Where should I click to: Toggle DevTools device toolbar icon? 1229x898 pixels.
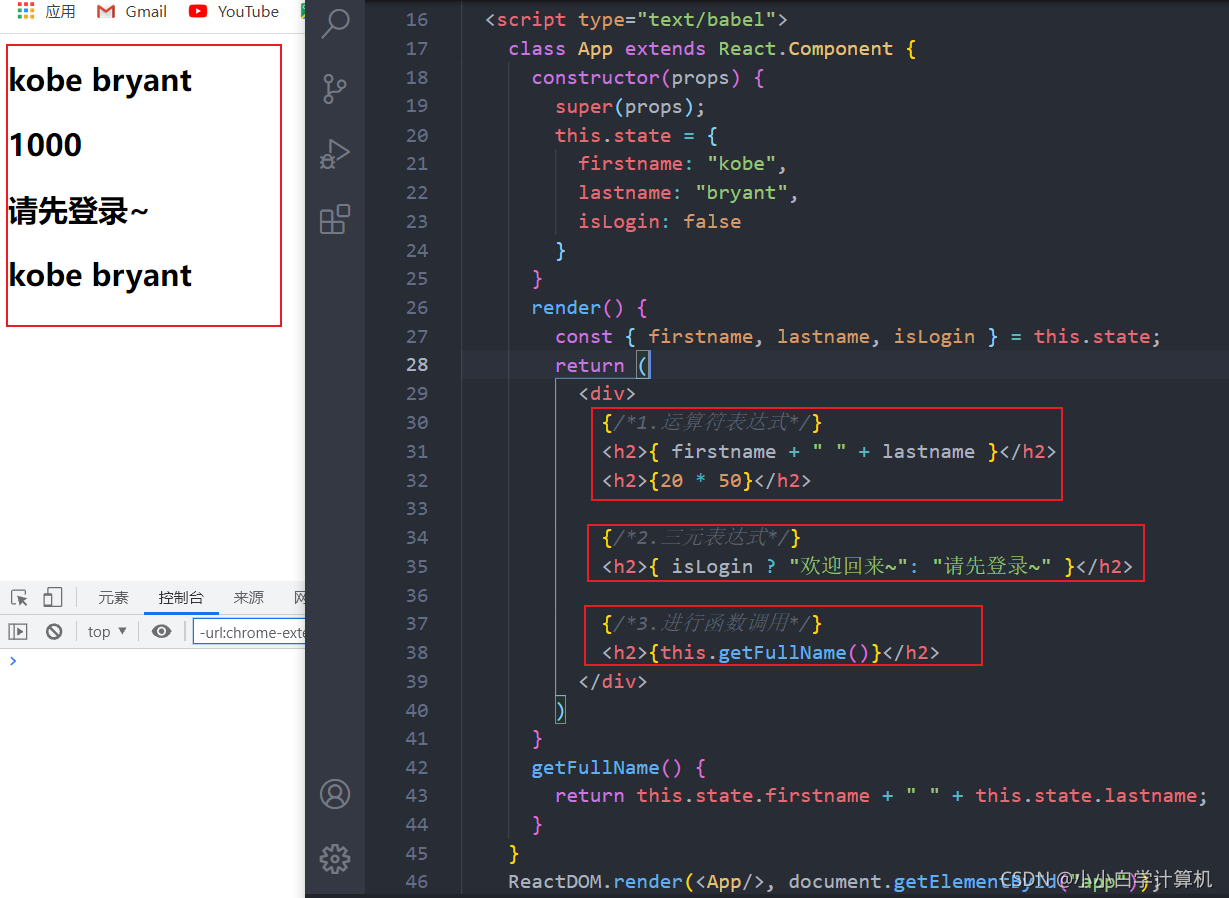pyautogui.click(x=53, y=598)
